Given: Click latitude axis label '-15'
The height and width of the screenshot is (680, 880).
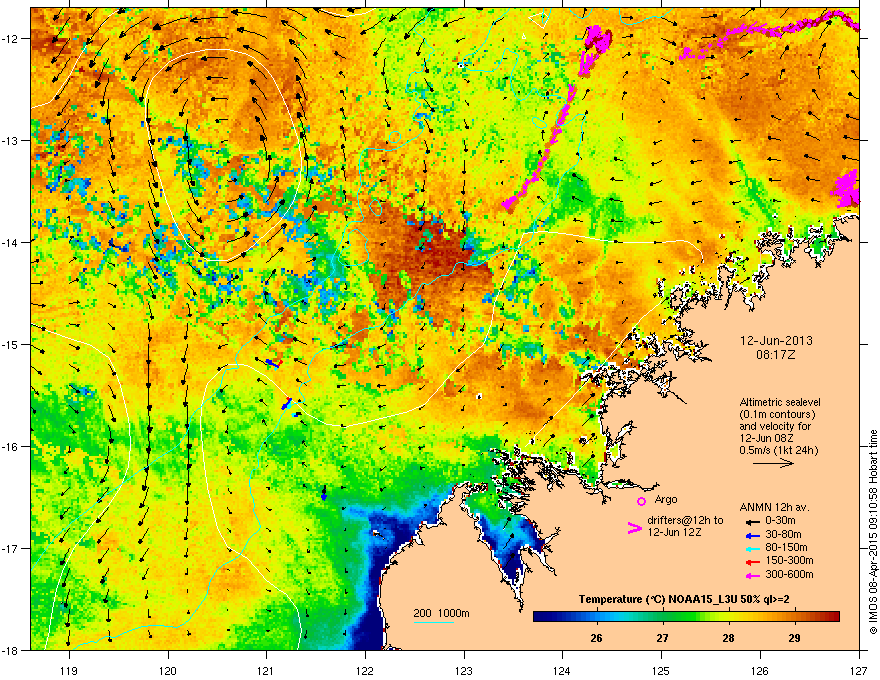Looking at the screenshot, I should tap(10, 344).
